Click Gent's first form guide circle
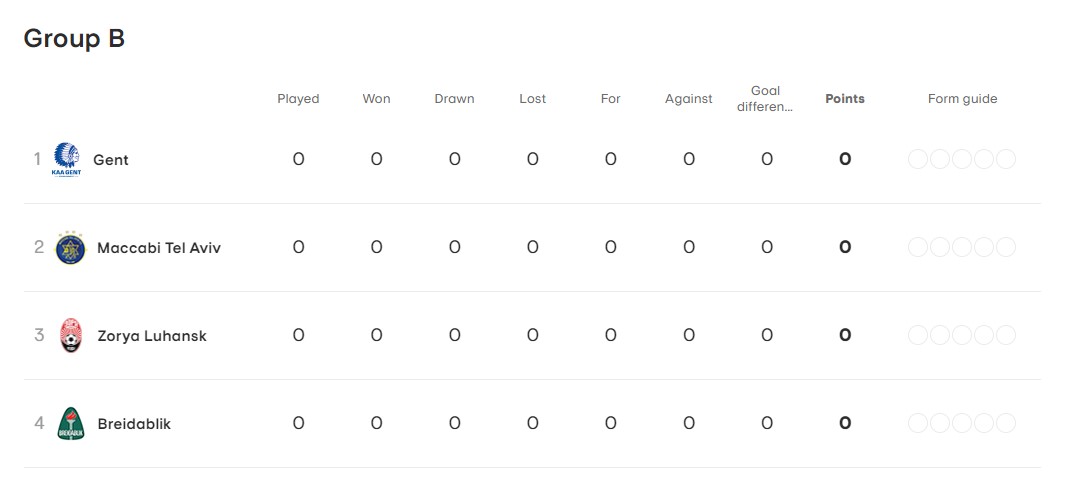 [918, 160]
